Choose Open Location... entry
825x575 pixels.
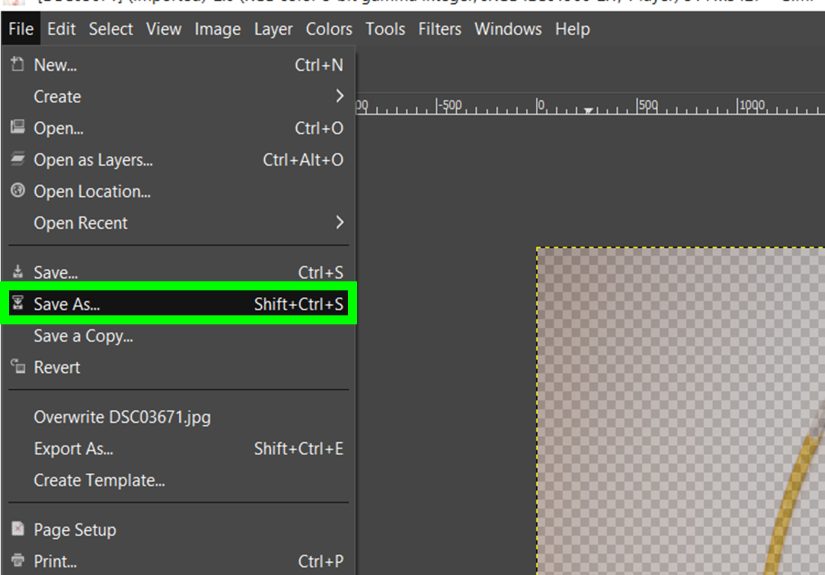pyautogui.click(x=178, y=191)
